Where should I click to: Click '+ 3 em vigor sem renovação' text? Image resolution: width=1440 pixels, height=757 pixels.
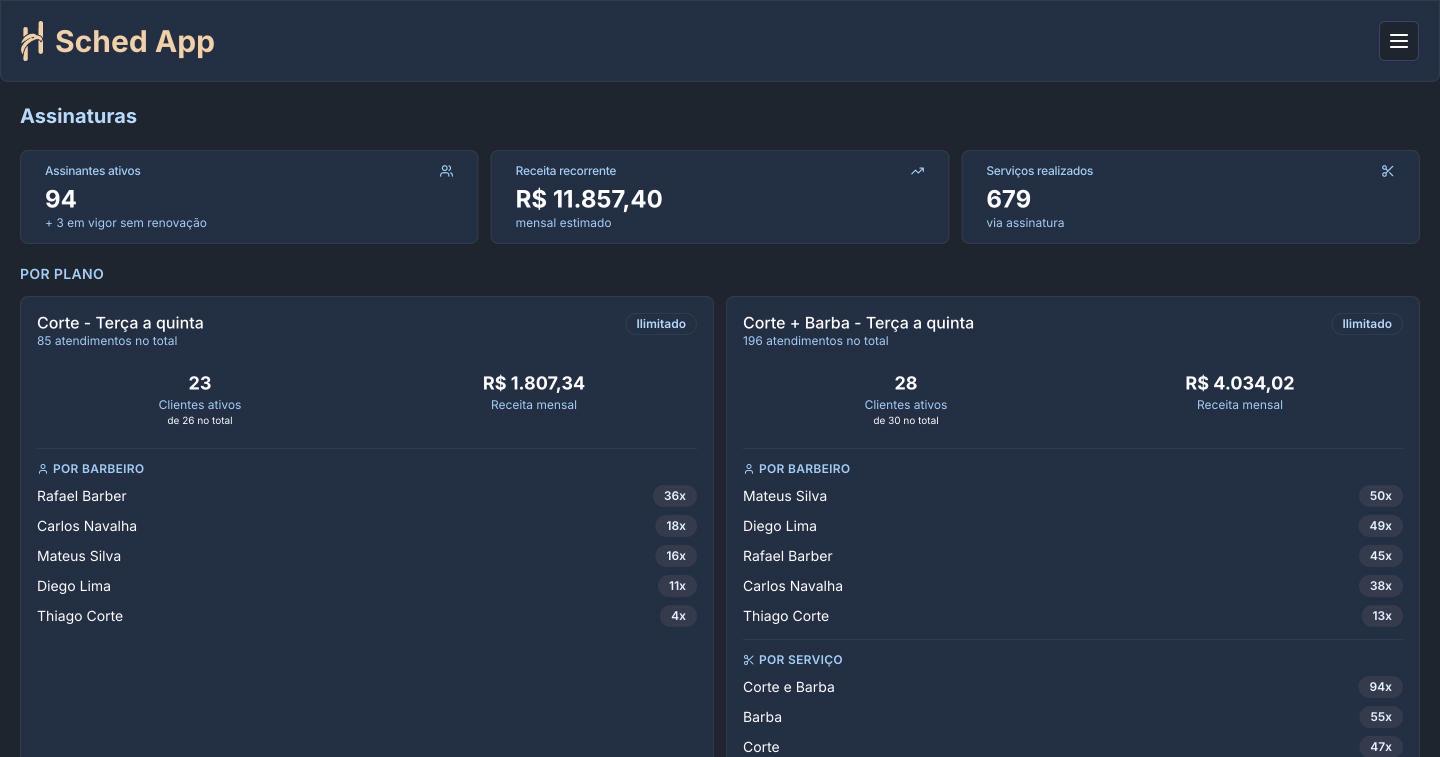click(x=126, y=223)
